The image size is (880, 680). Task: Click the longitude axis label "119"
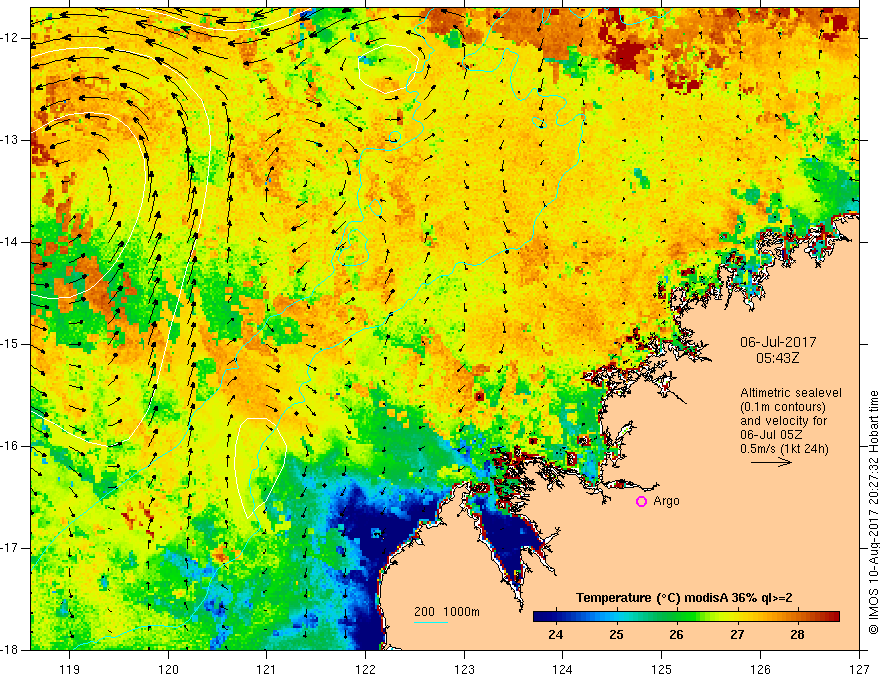[x=70, y=669]
